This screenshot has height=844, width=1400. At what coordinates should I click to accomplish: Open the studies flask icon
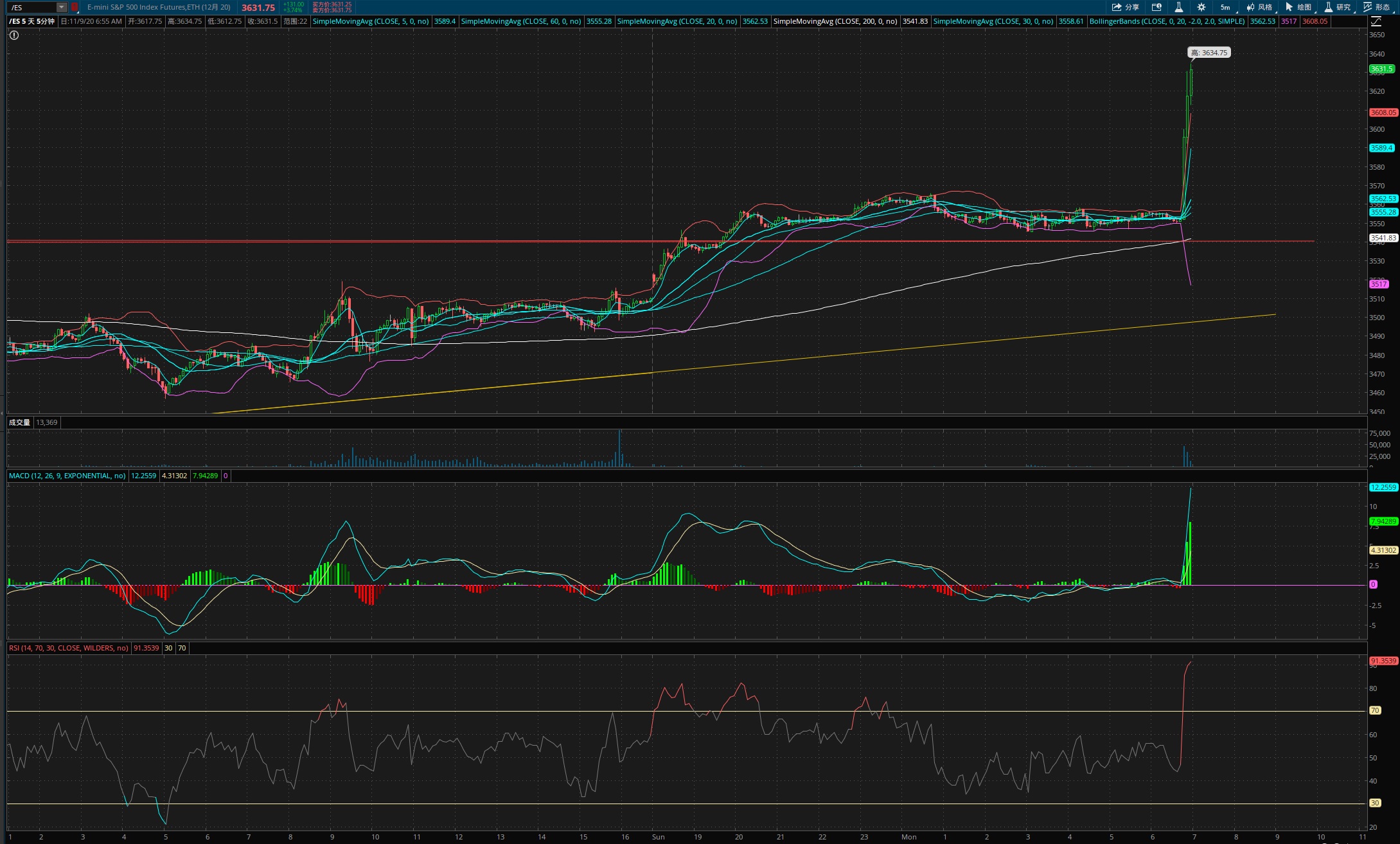pos(1179,7)
